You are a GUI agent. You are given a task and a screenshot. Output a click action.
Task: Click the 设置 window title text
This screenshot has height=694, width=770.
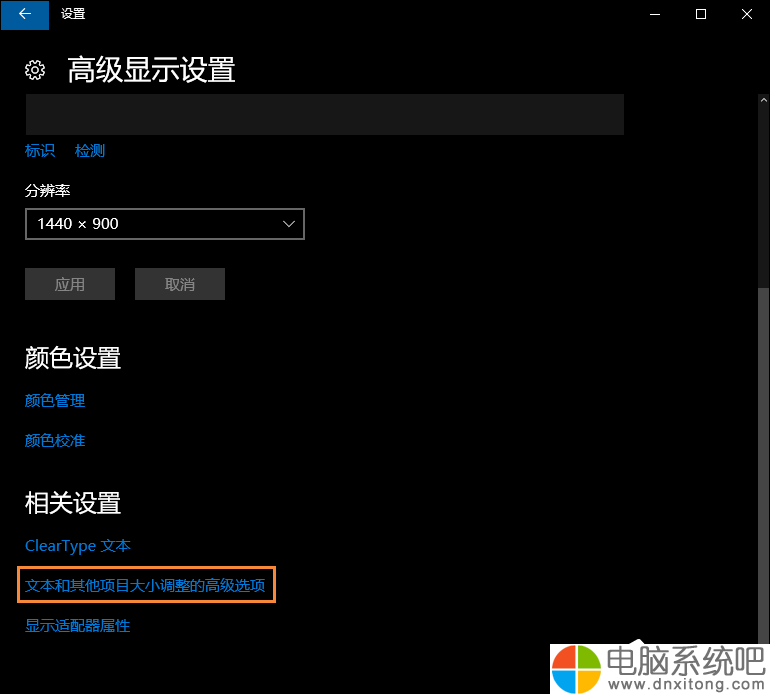click(x=73, y=14)
